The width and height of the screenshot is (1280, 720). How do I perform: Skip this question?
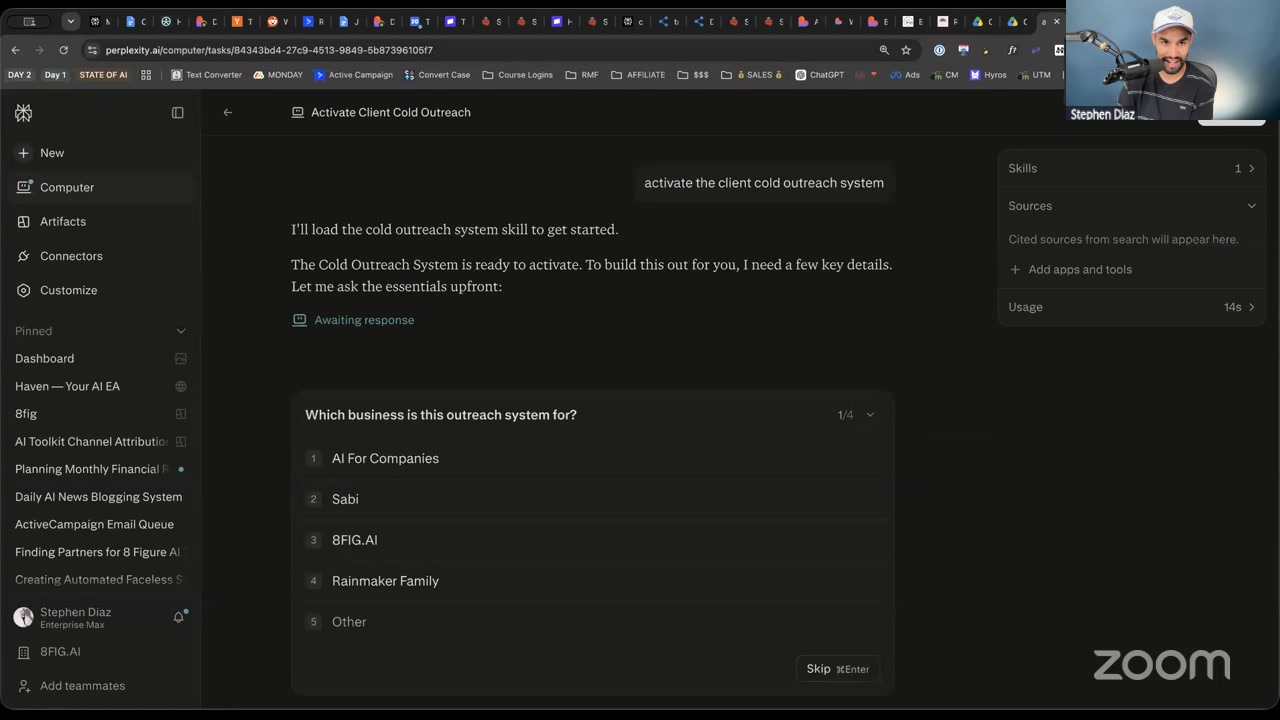(x=838, y=669)
